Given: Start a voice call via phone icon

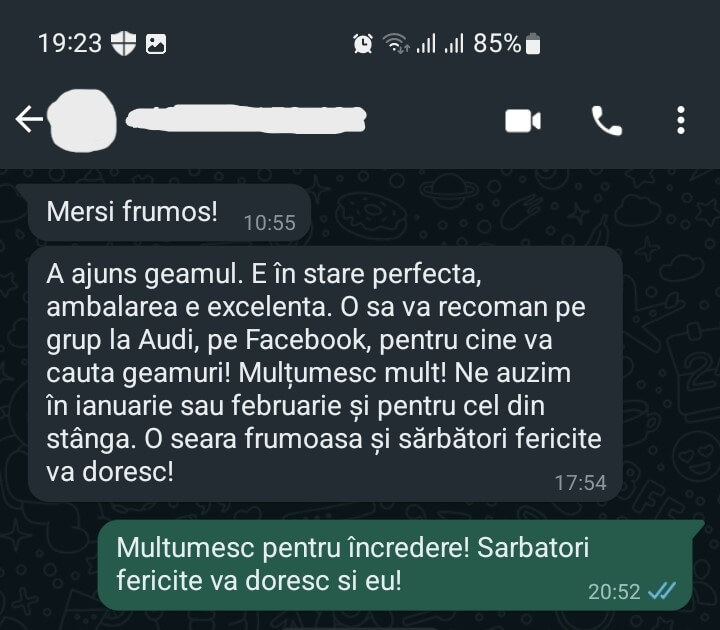Looking at the screenshot, I should click(606, 121).
